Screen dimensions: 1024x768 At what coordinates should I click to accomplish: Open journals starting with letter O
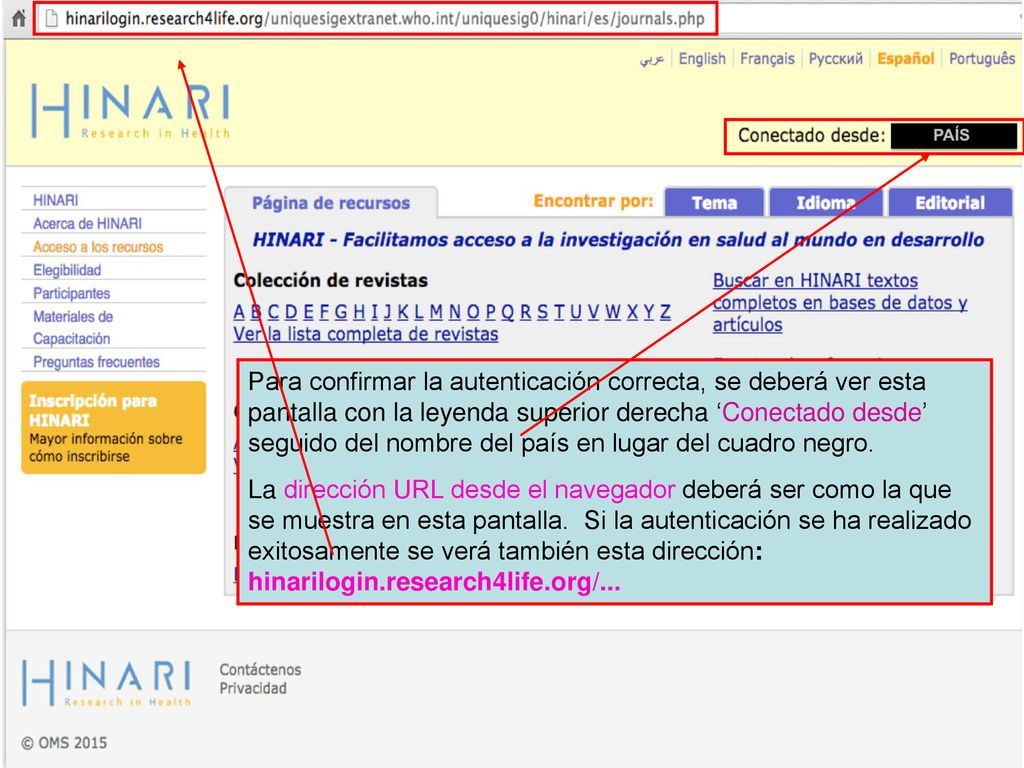pos(473,312)
